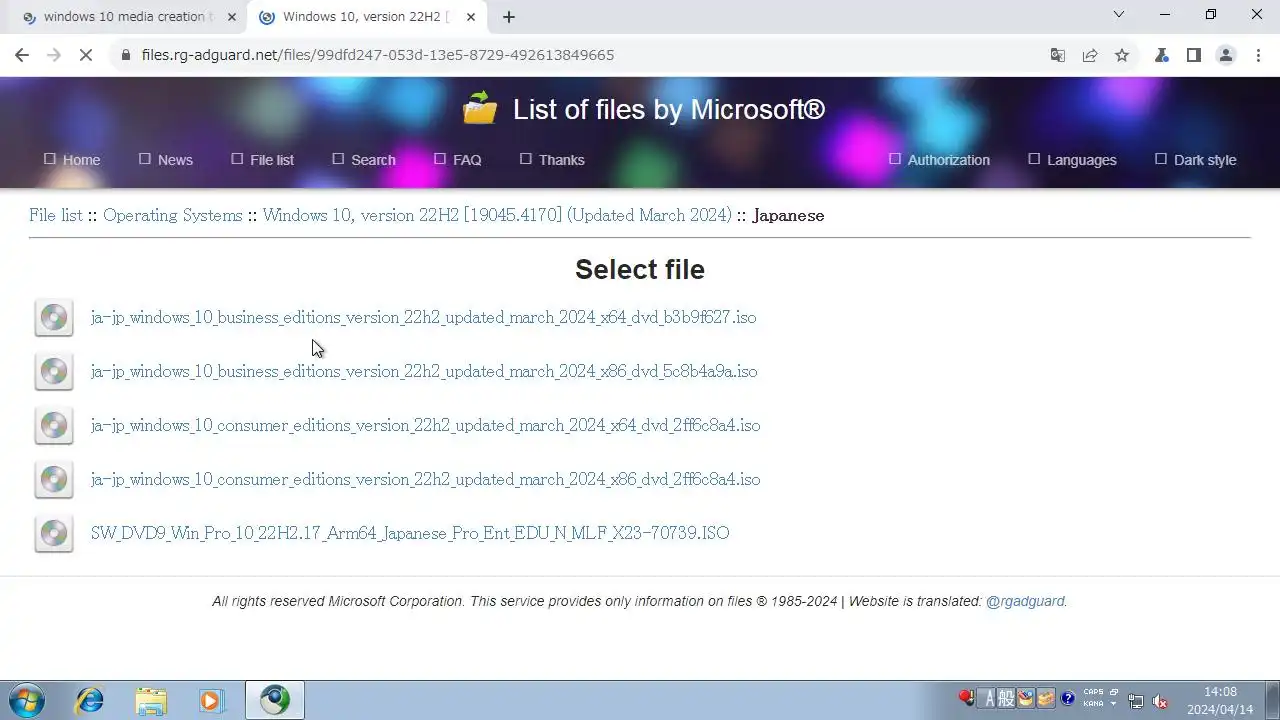
Task: Open the taskbar clock showing 14:08
Action: coord(1219,700)
